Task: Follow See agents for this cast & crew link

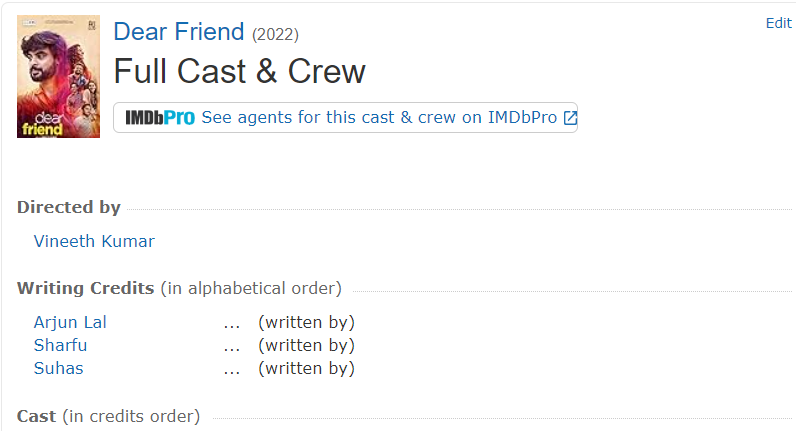Action: coord(379,117)
